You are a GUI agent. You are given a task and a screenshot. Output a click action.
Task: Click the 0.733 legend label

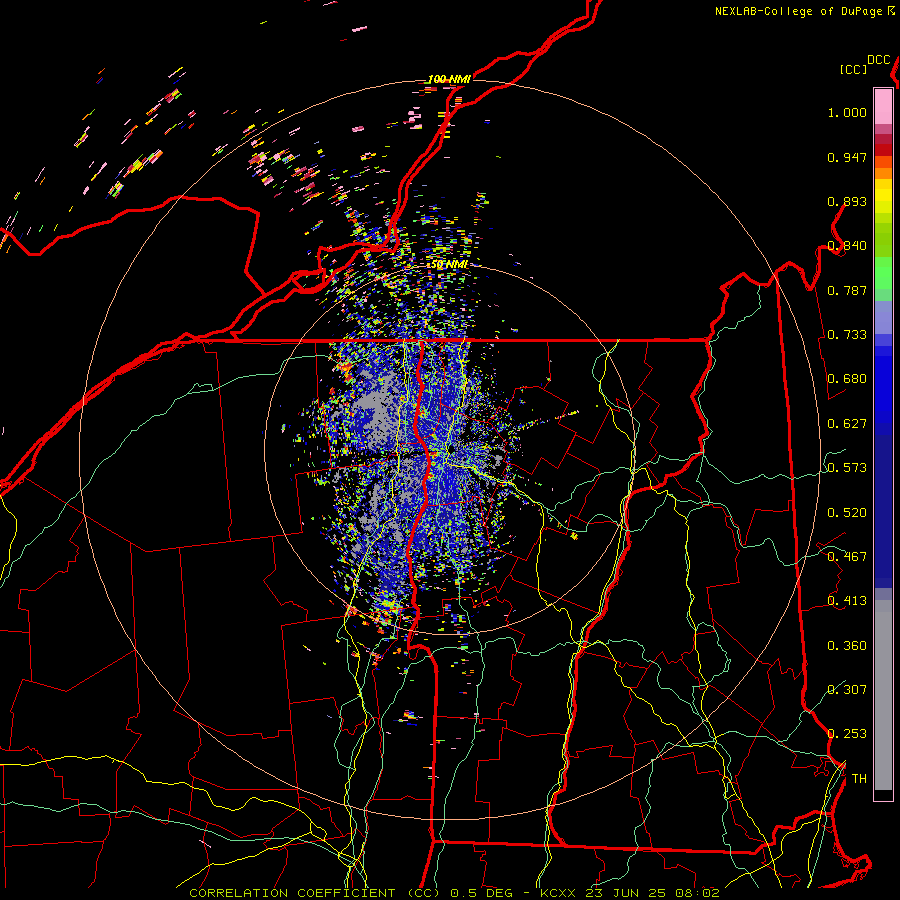[x=847, y=335]
